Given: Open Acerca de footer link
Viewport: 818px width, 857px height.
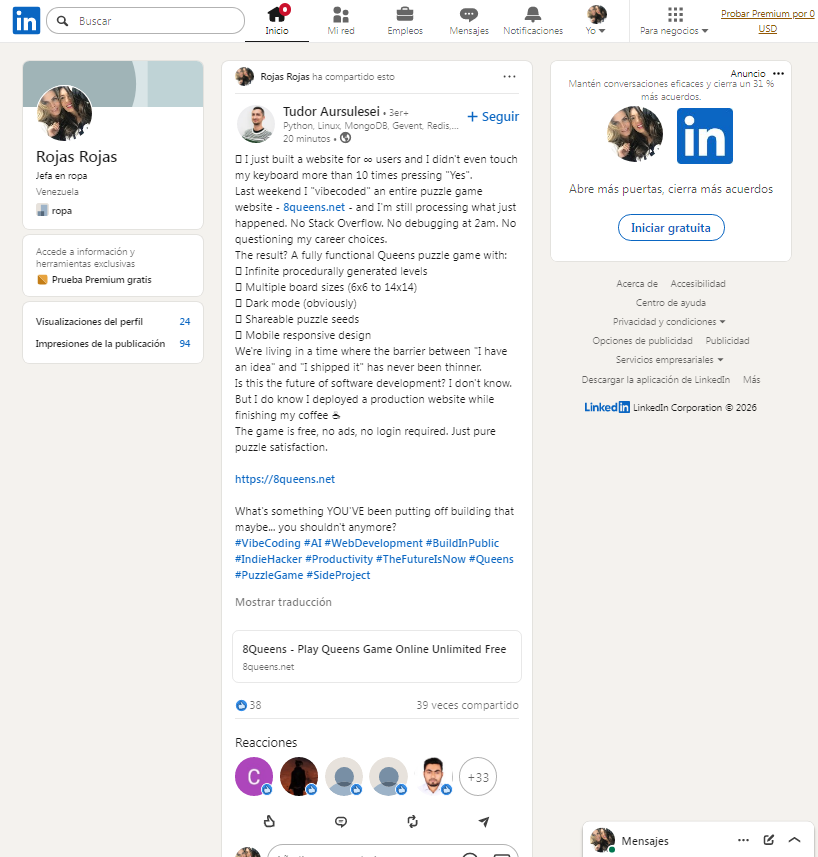Looking at the screenshot, I should 637,283.
